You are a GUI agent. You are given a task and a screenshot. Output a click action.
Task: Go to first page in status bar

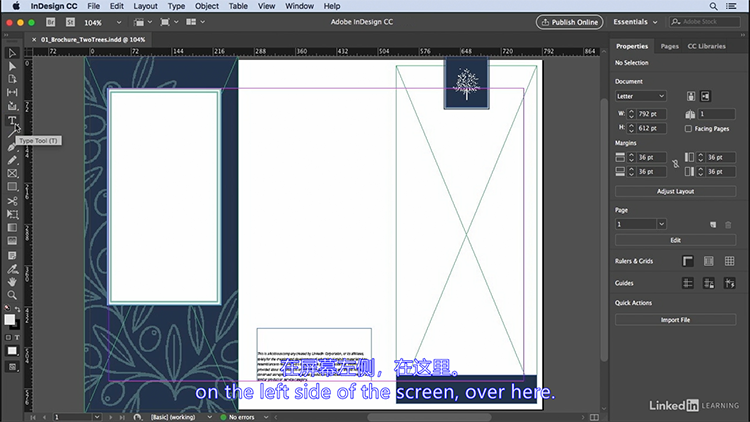33,417
